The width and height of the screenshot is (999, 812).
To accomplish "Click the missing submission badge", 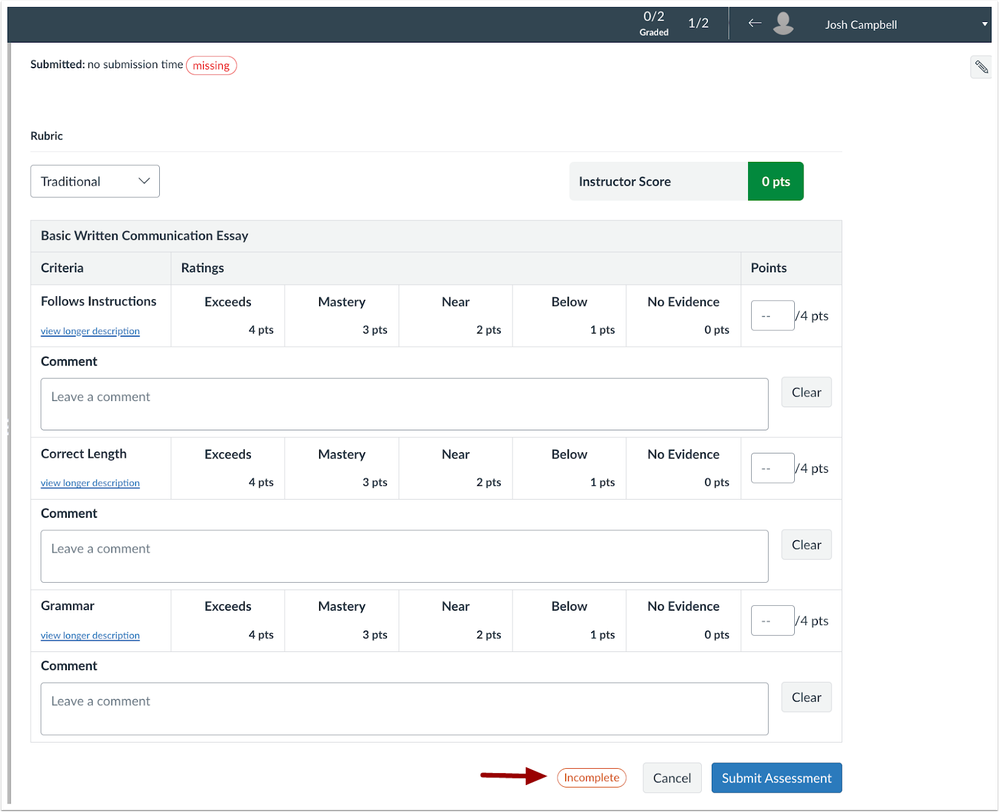I will (x=211, y=65).
